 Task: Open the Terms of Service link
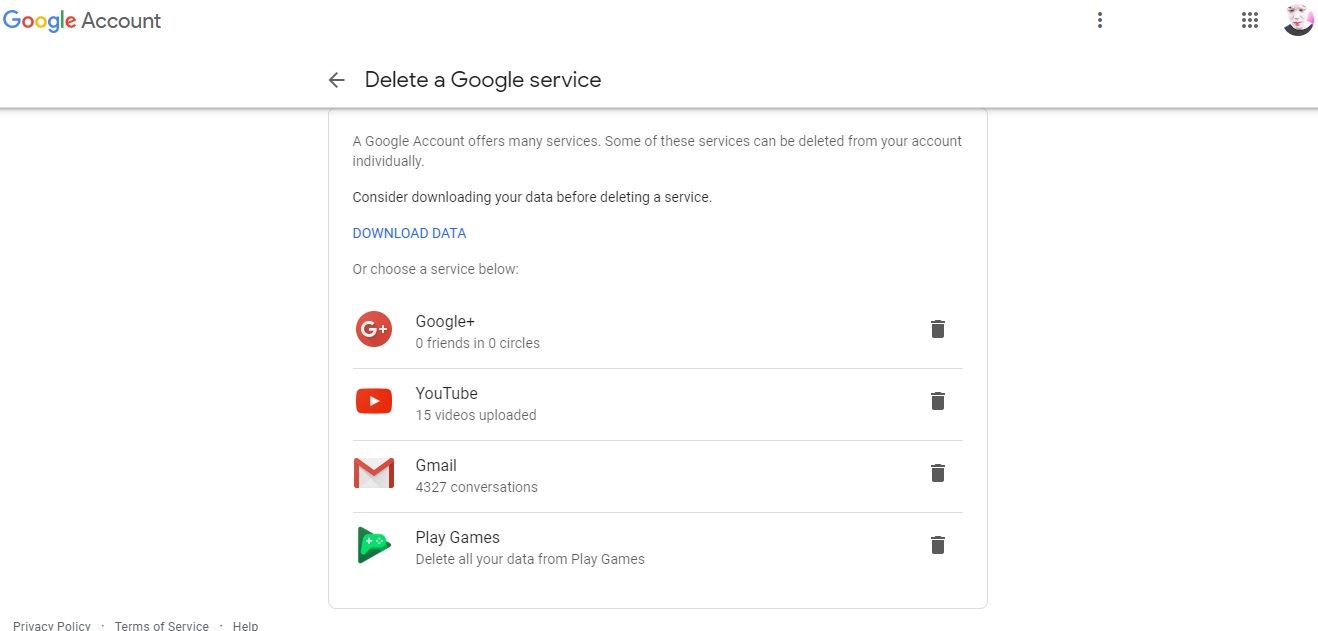161,626
